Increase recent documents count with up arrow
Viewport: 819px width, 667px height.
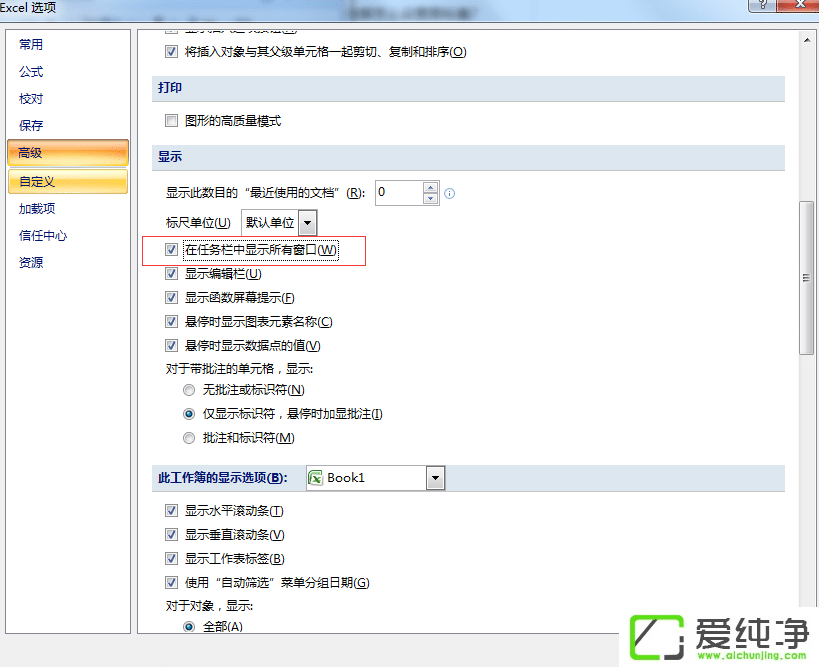tap(430, 188)
